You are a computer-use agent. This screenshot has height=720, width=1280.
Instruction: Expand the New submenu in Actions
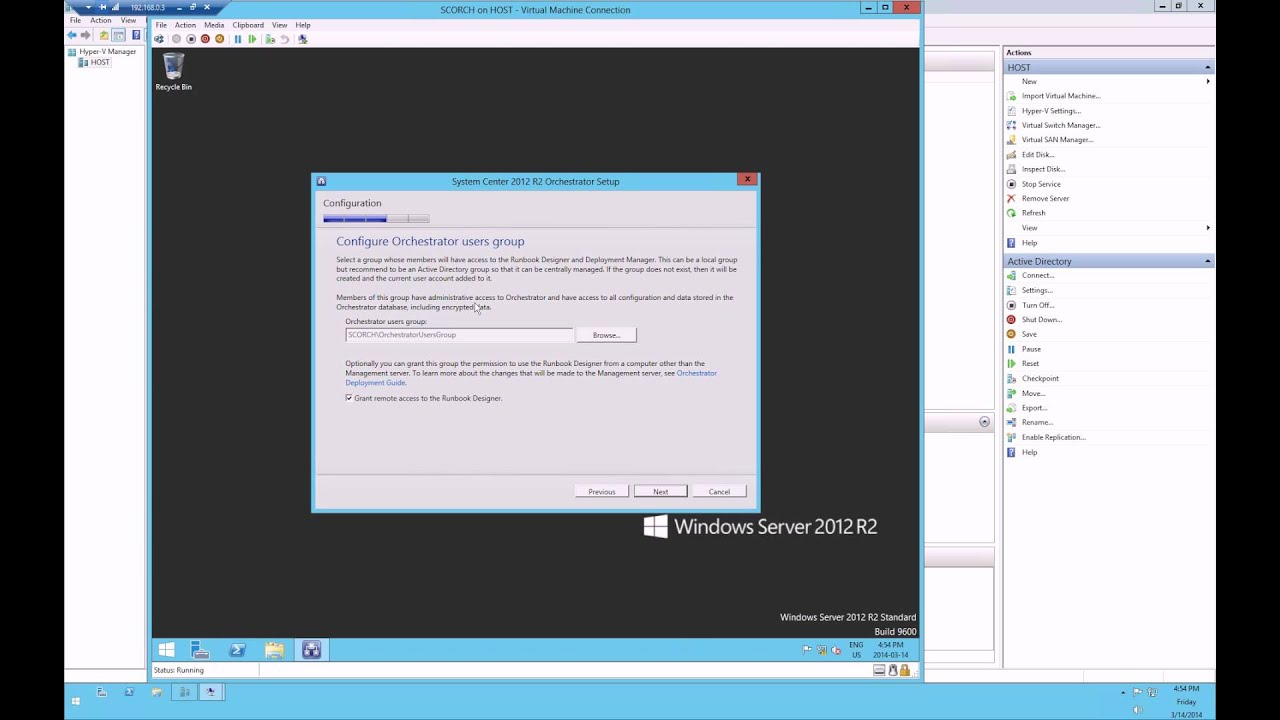pos(1208,81)
